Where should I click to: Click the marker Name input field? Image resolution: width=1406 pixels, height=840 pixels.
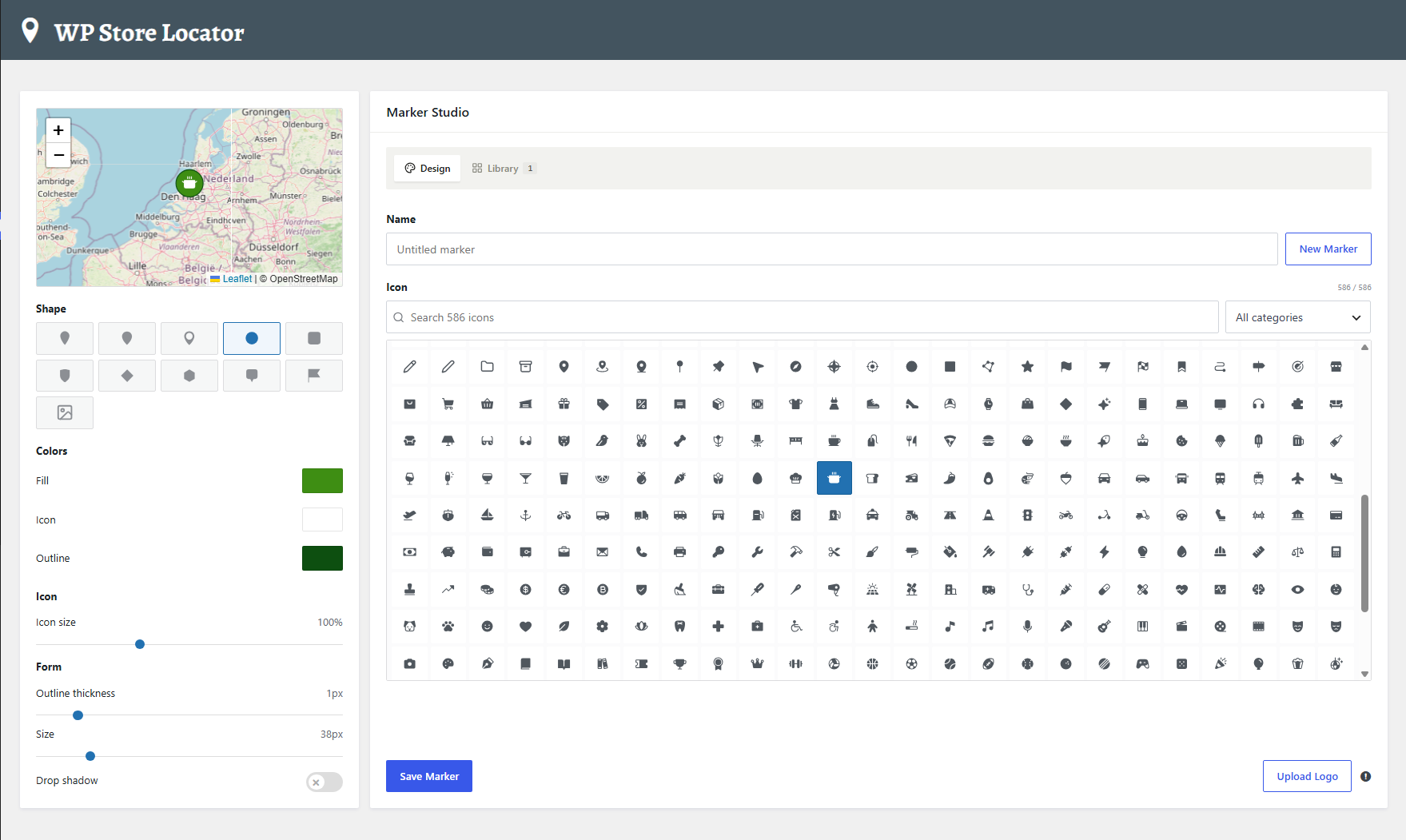pos(831,249)
